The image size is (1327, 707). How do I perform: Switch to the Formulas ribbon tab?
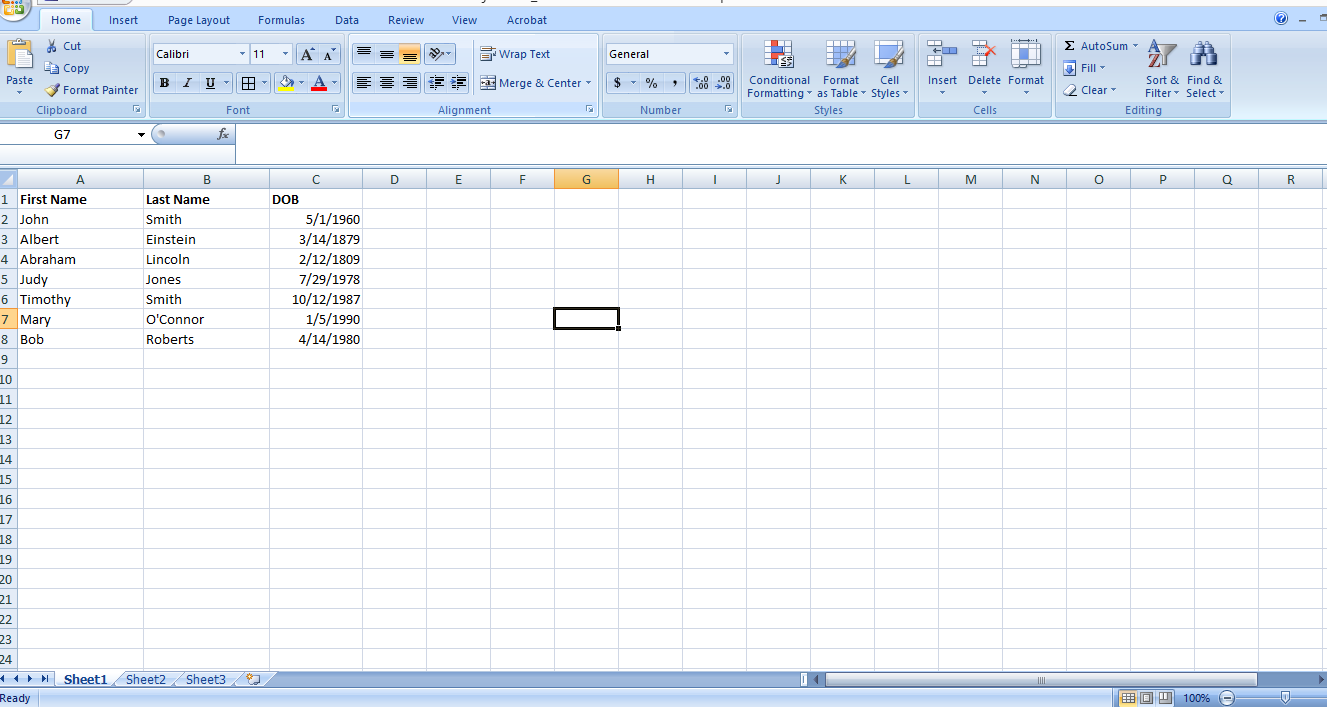(281, 19)
